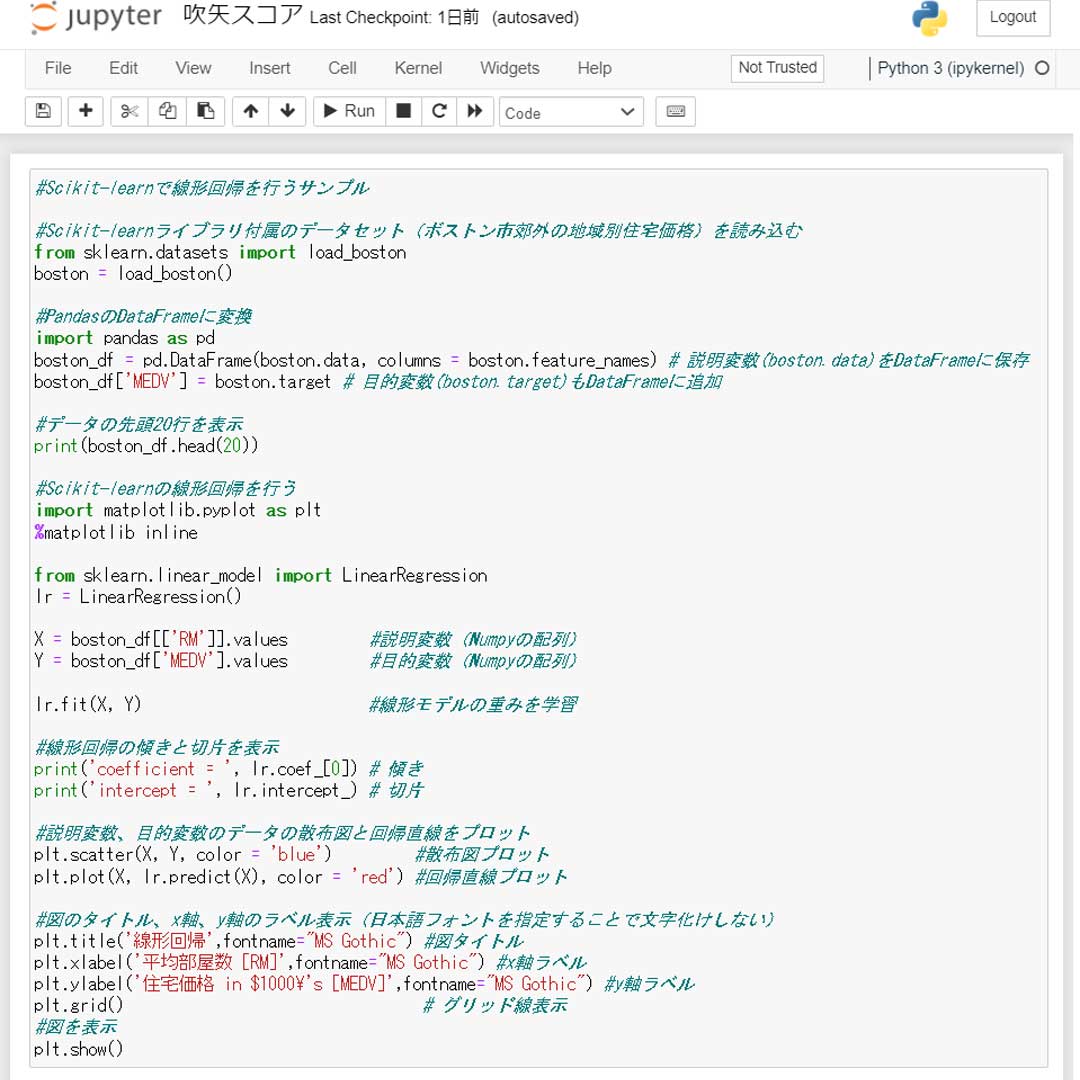Click Python 3 (ipykernel) kernel name

point(951,68)
